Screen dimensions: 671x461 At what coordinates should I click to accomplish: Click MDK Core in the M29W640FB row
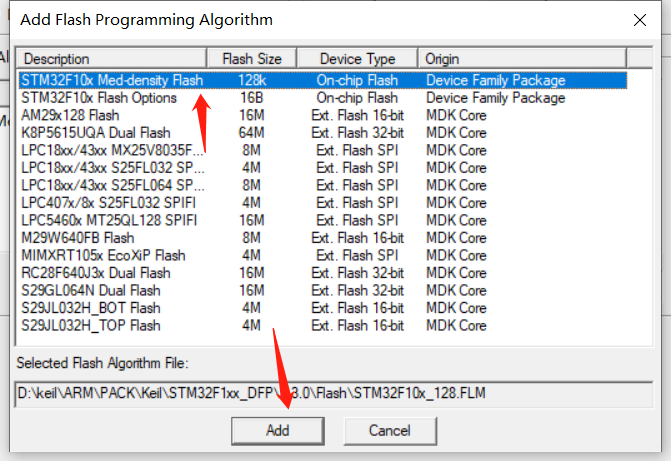coord(456,238)
